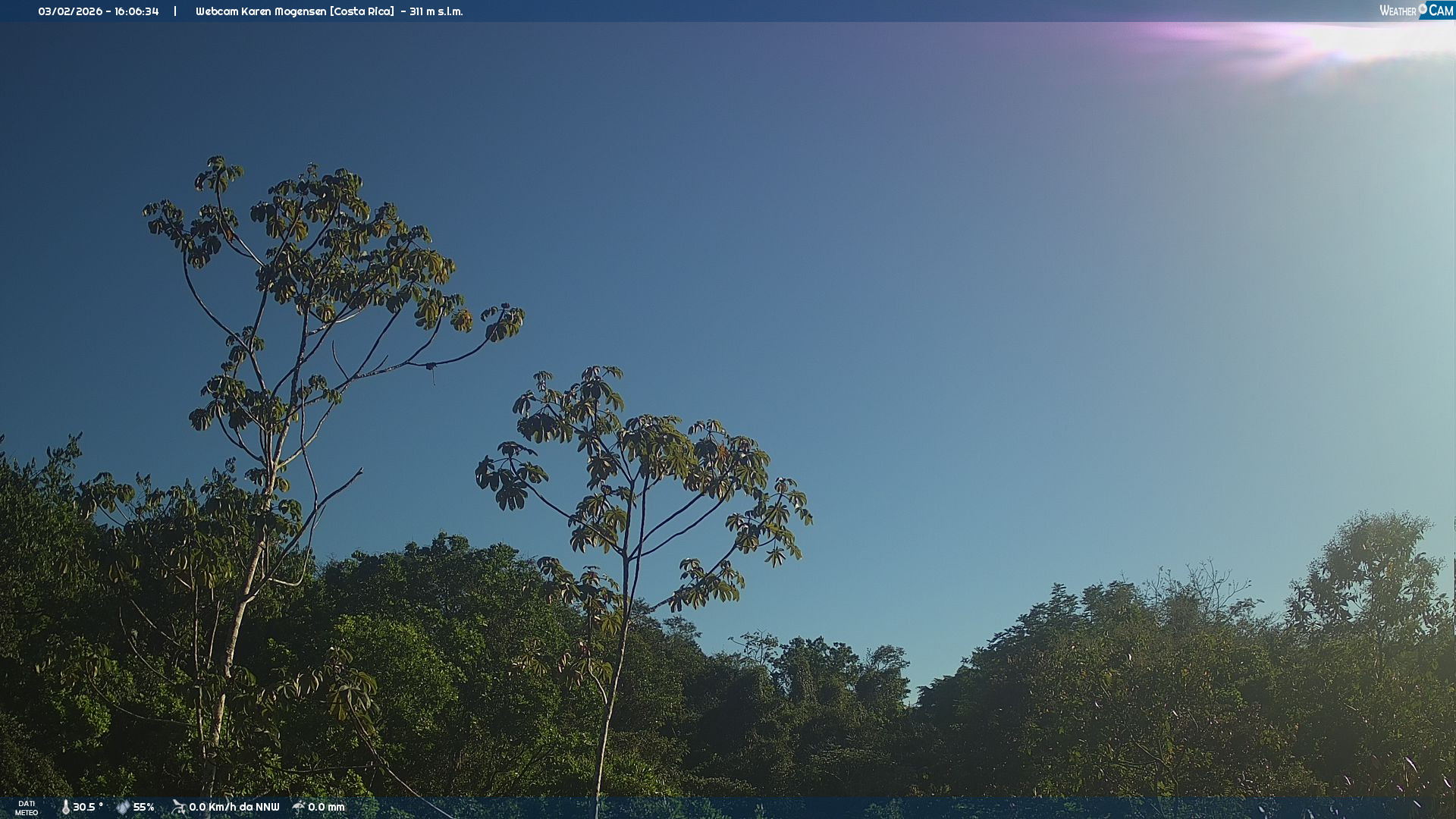This screenshot has width=1456, height=819.
Task: Click the 16:06:34 time stamp
Action: point(136,11)
